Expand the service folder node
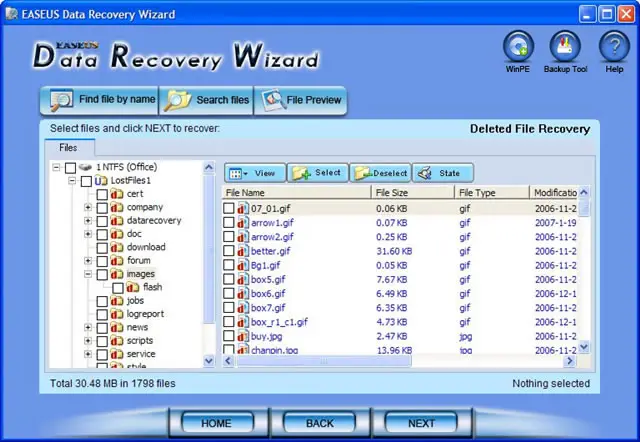 pyautogui.click(x=88, y=354)
